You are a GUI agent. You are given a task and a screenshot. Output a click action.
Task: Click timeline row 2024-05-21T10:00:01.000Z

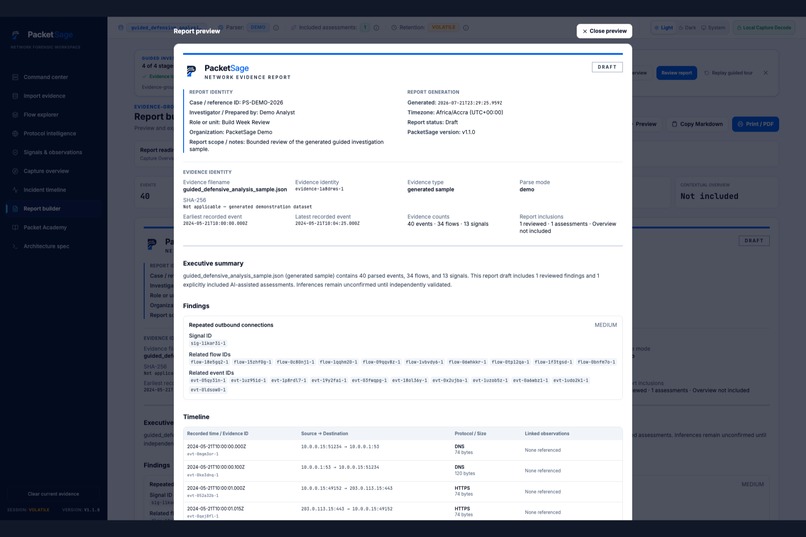[x=402, y=491]
